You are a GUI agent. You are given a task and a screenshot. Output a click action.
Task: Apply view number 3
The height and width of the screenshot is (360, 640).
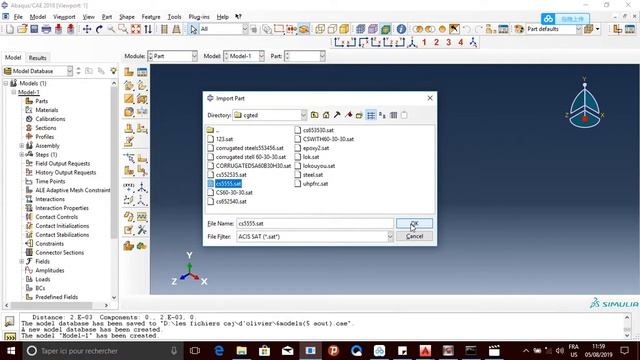[x=449, y=42]
